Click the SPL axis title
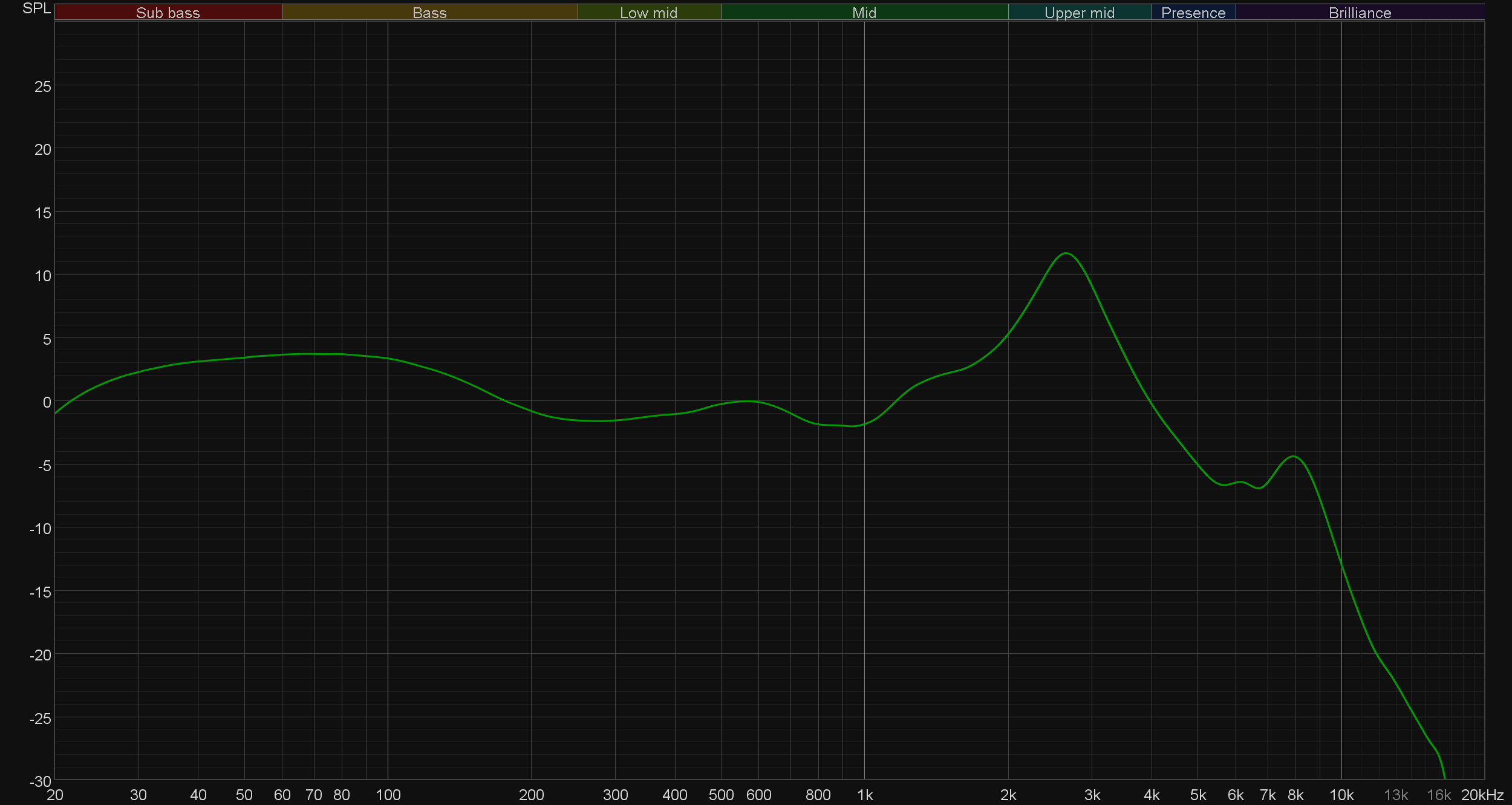The height and width of the screenshot is (805, 1512). click(36, 8)
